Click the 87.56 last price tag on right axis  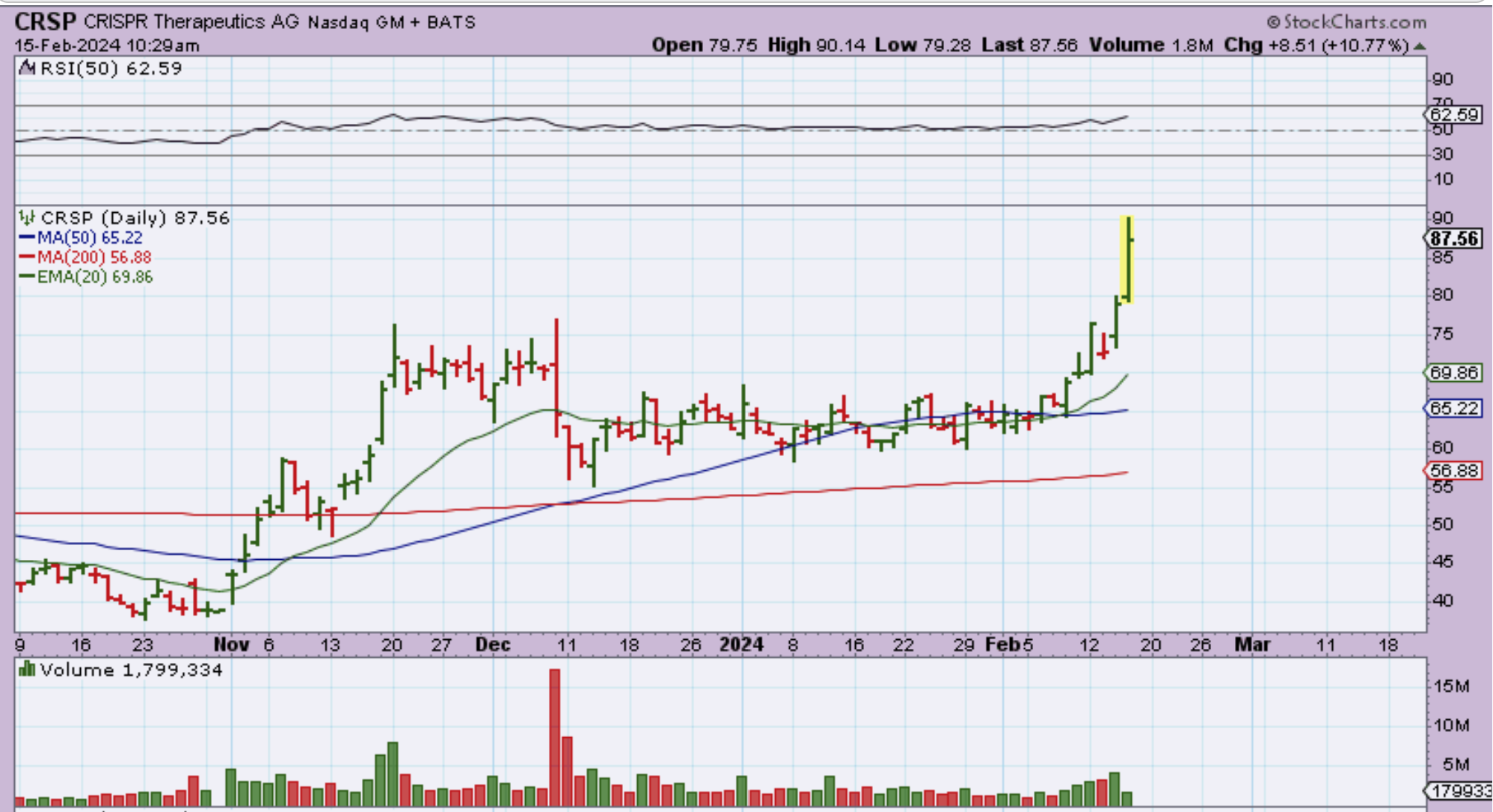(1454, 239)
